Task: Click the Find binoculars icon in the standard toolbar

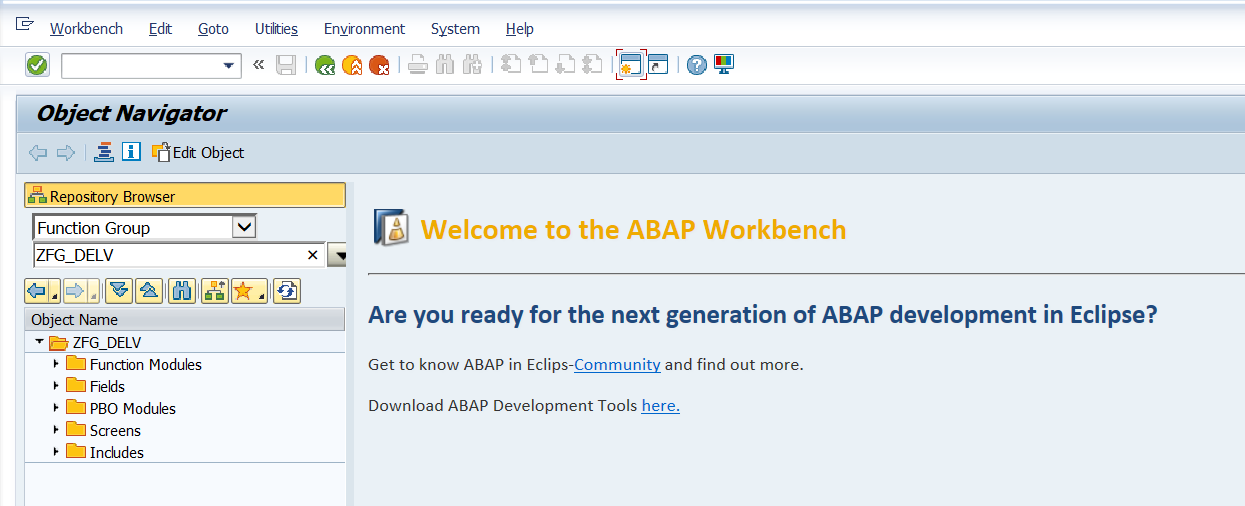Action: [445, 65]
